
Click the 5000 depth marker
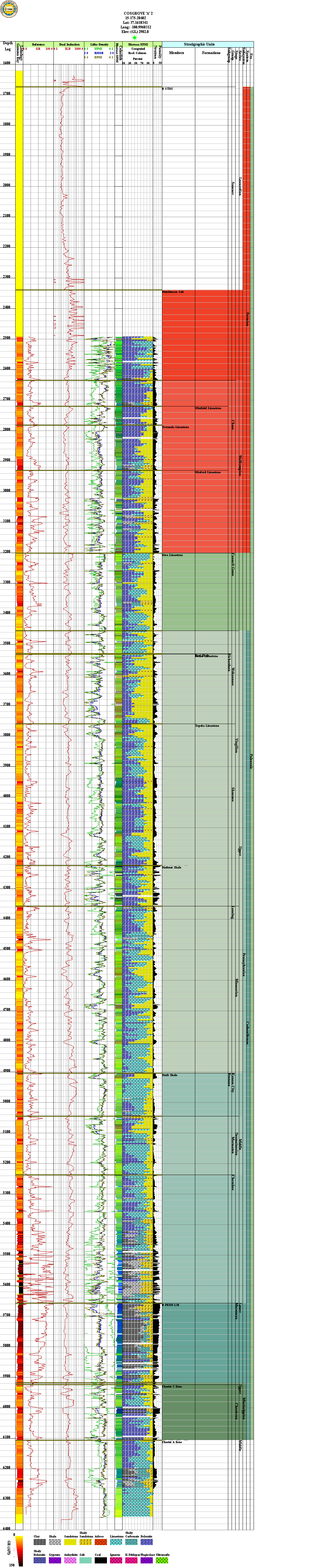[x=6, y=1101]
